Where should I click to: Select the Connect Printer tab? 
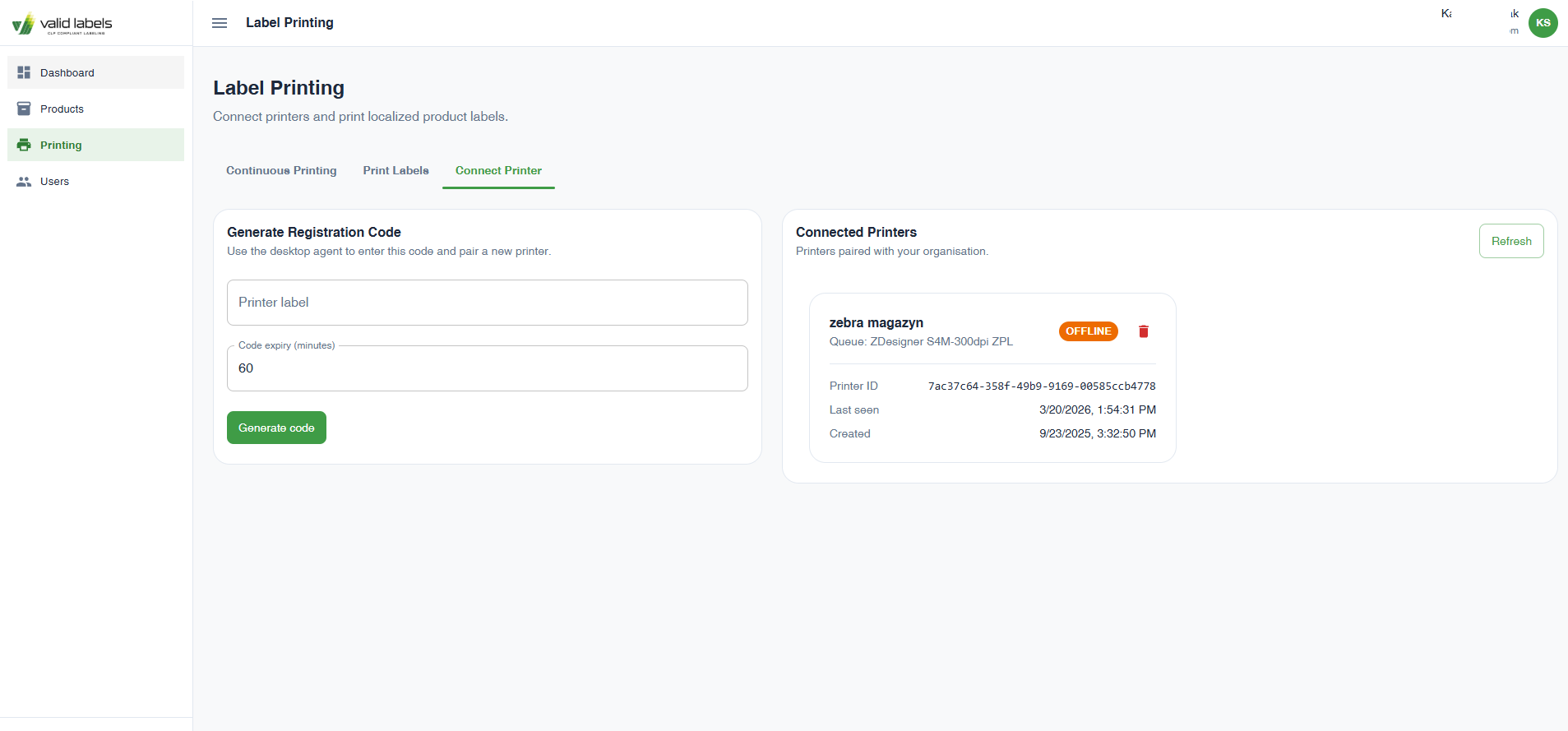tap(498, 170)
